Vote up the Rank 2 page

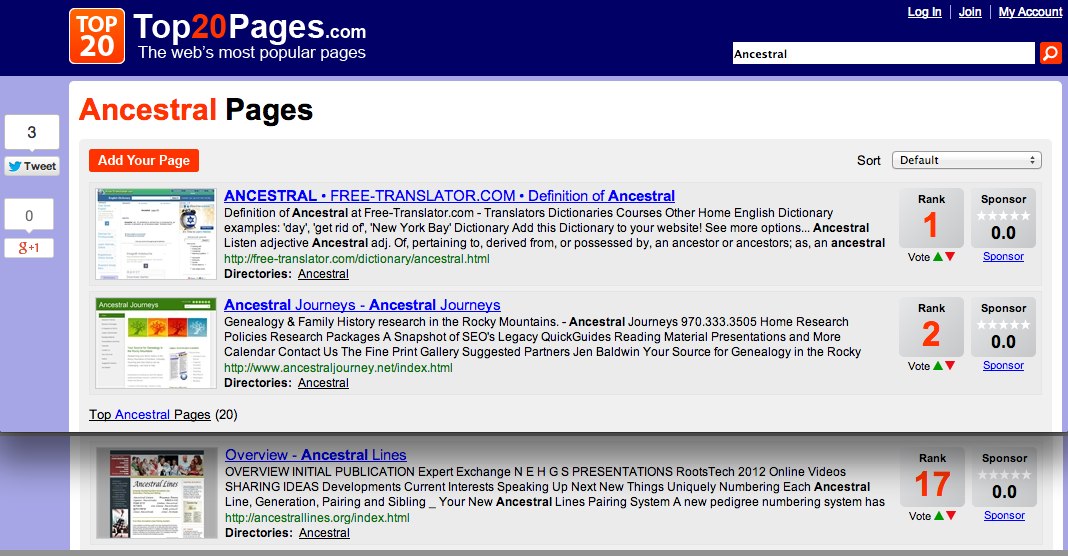[938, 366]
